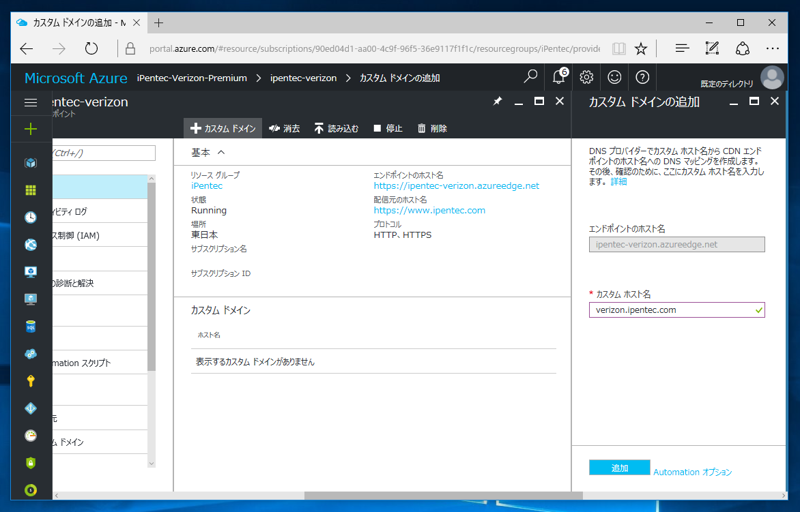Click 削除 delete toolbar button
Screen dimensions: 800x512
(x=432, y=129)
